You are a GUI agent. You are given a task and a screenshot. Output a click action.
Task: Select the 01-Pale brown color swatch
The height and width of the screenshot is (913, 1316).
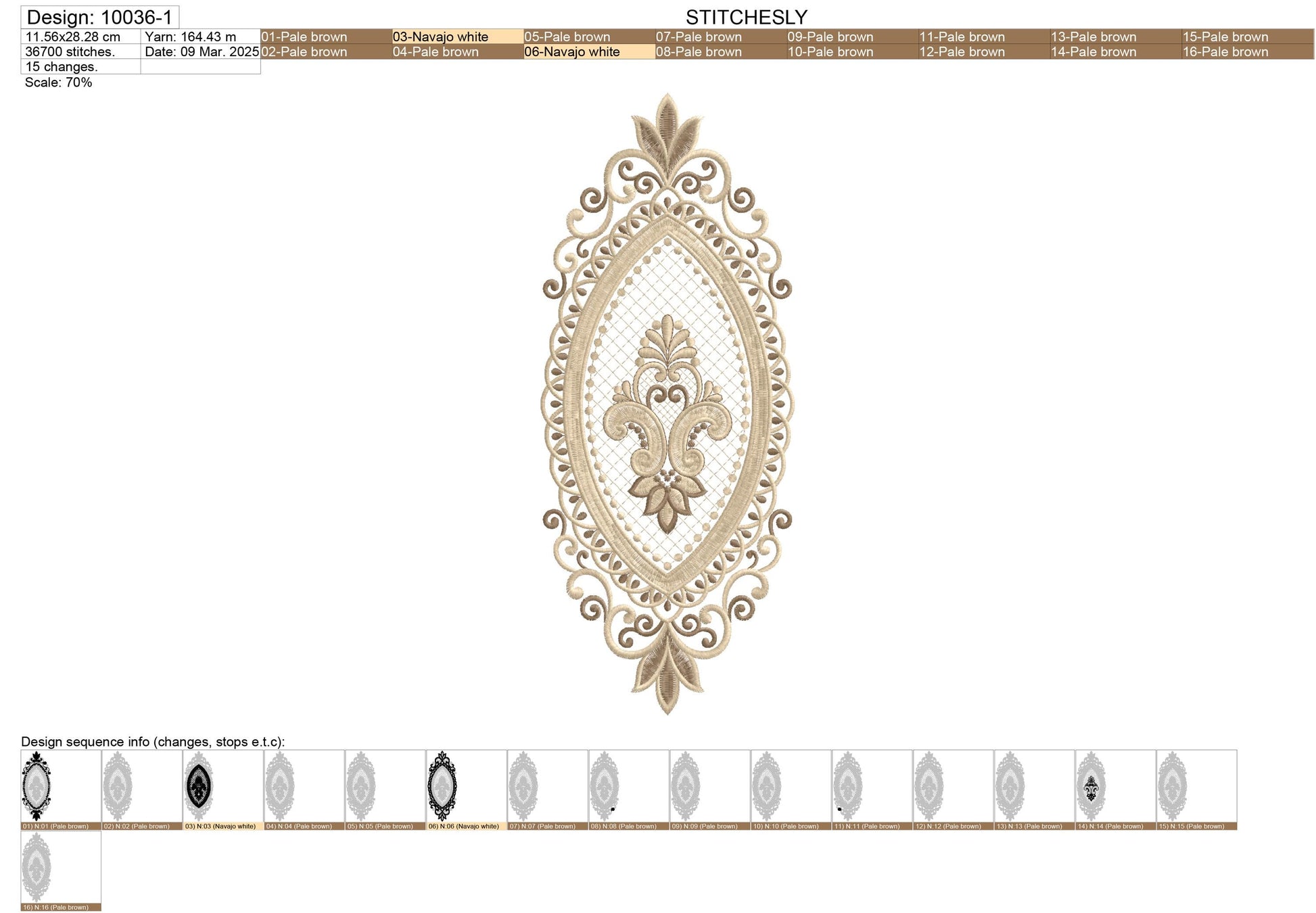click(326, 37)
